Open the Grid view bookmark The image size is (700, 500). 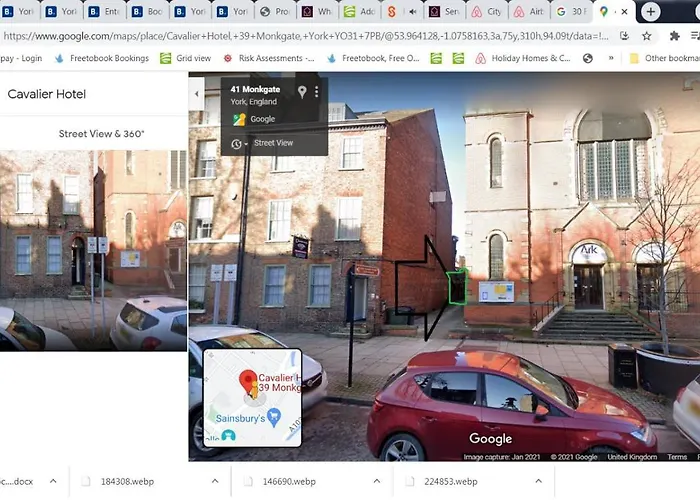(185, 58)
